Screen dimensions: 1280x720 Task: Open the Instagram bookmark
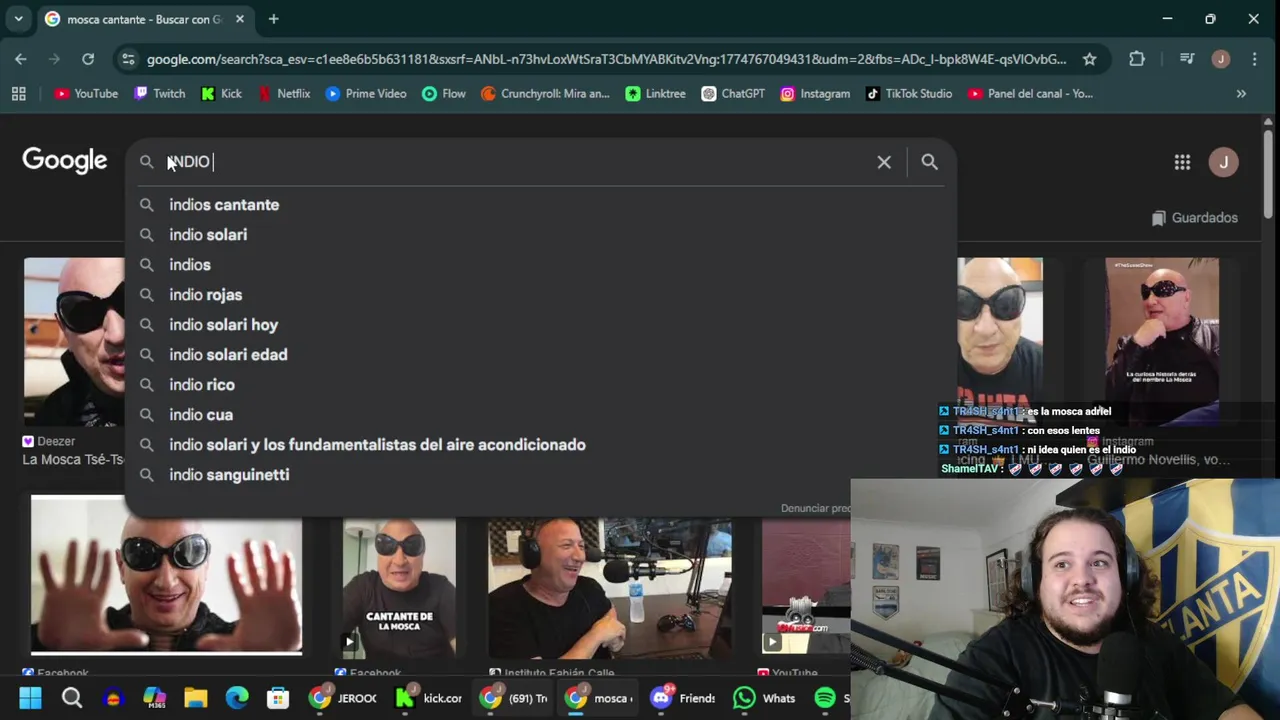click(815, 93)
